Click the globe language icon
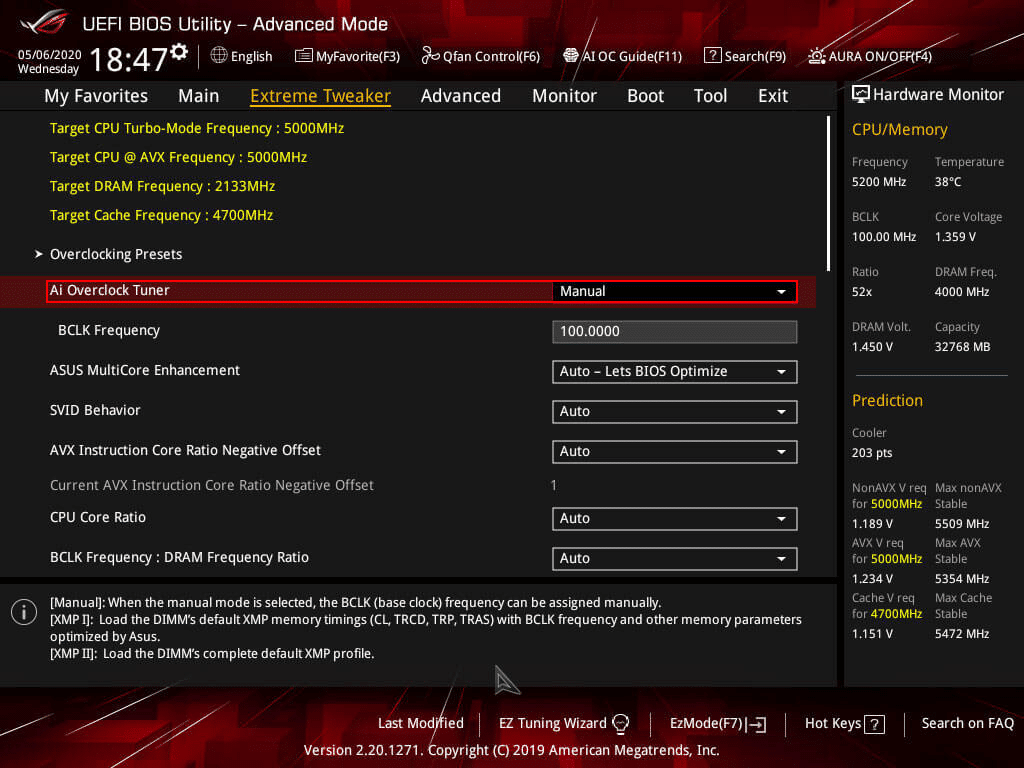The width and height of the screenshot is (1024, 768). pos(219,56)
